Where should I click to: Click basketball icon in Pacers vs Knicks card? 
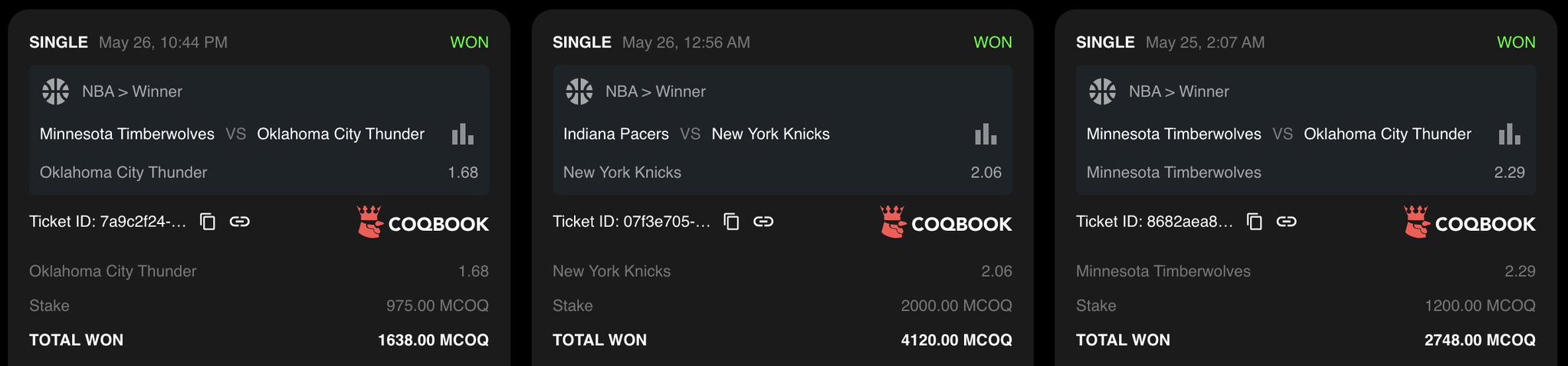(x=579, y=92)
